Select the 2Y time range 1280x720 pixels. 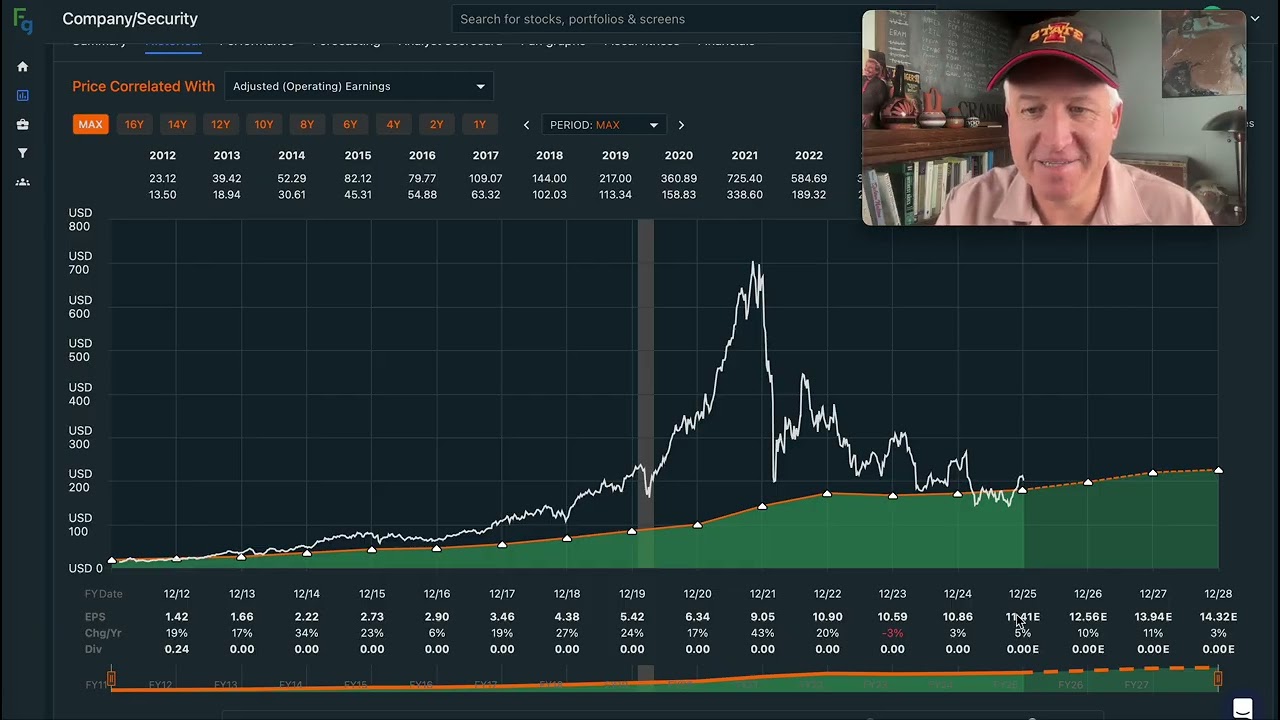pyautogui.click(x=436, y=125)
